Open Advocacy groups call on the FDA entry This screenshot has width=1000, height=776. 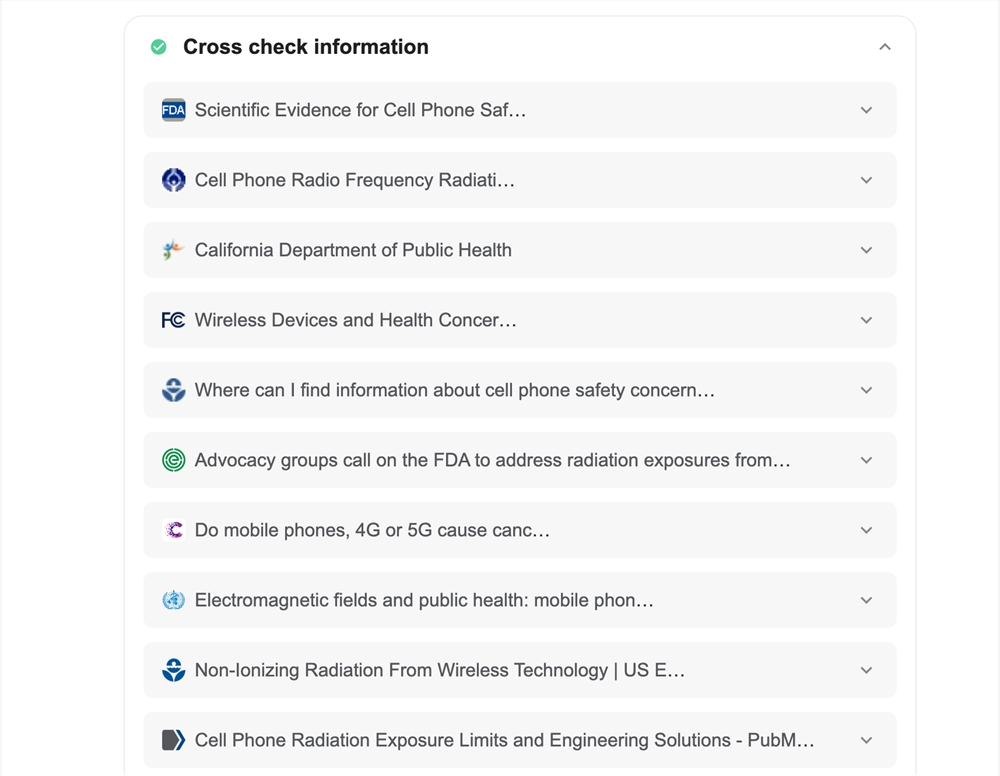click(520, 460)
